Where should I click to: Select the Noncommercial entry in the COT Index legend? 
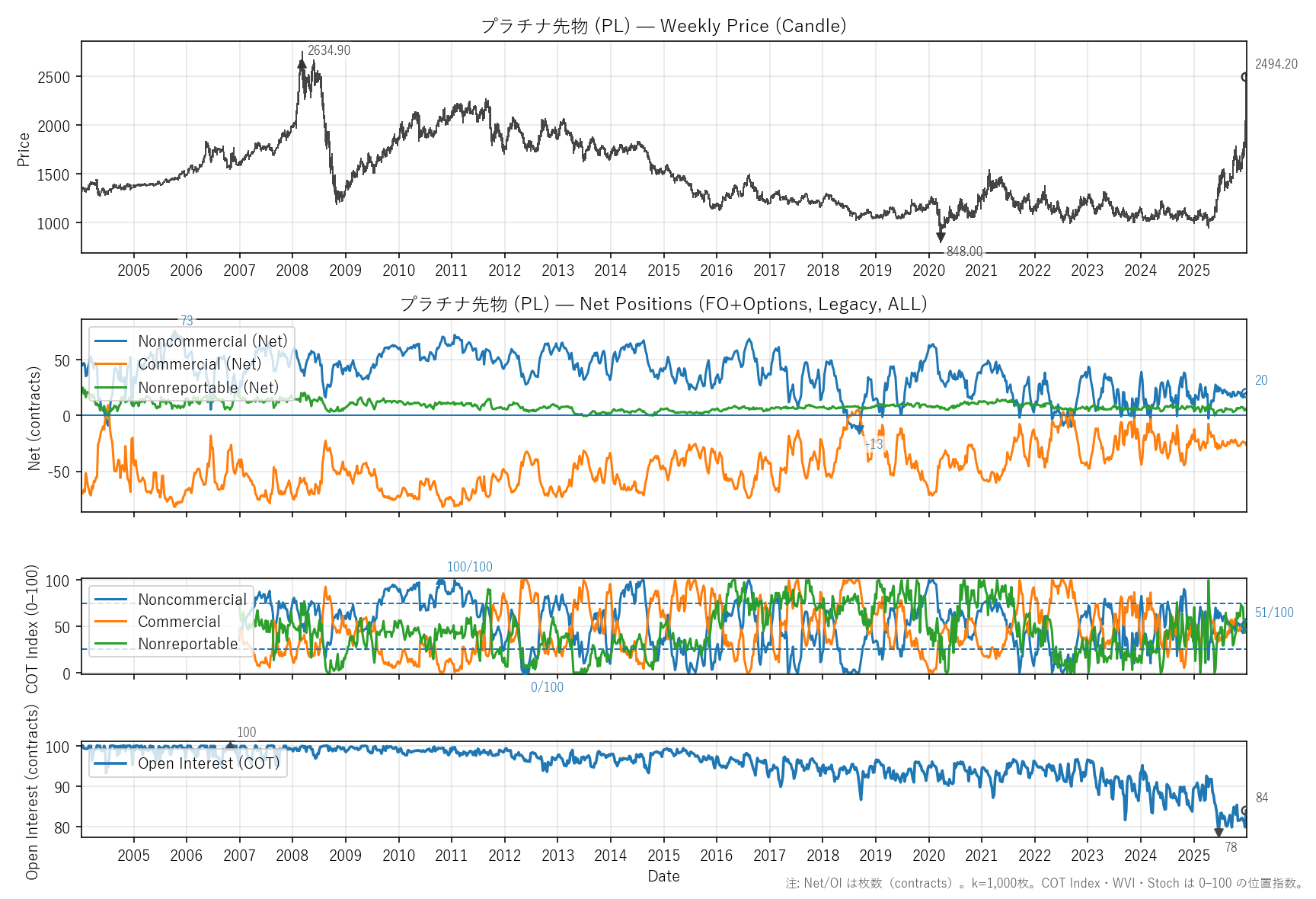point(192,600)
